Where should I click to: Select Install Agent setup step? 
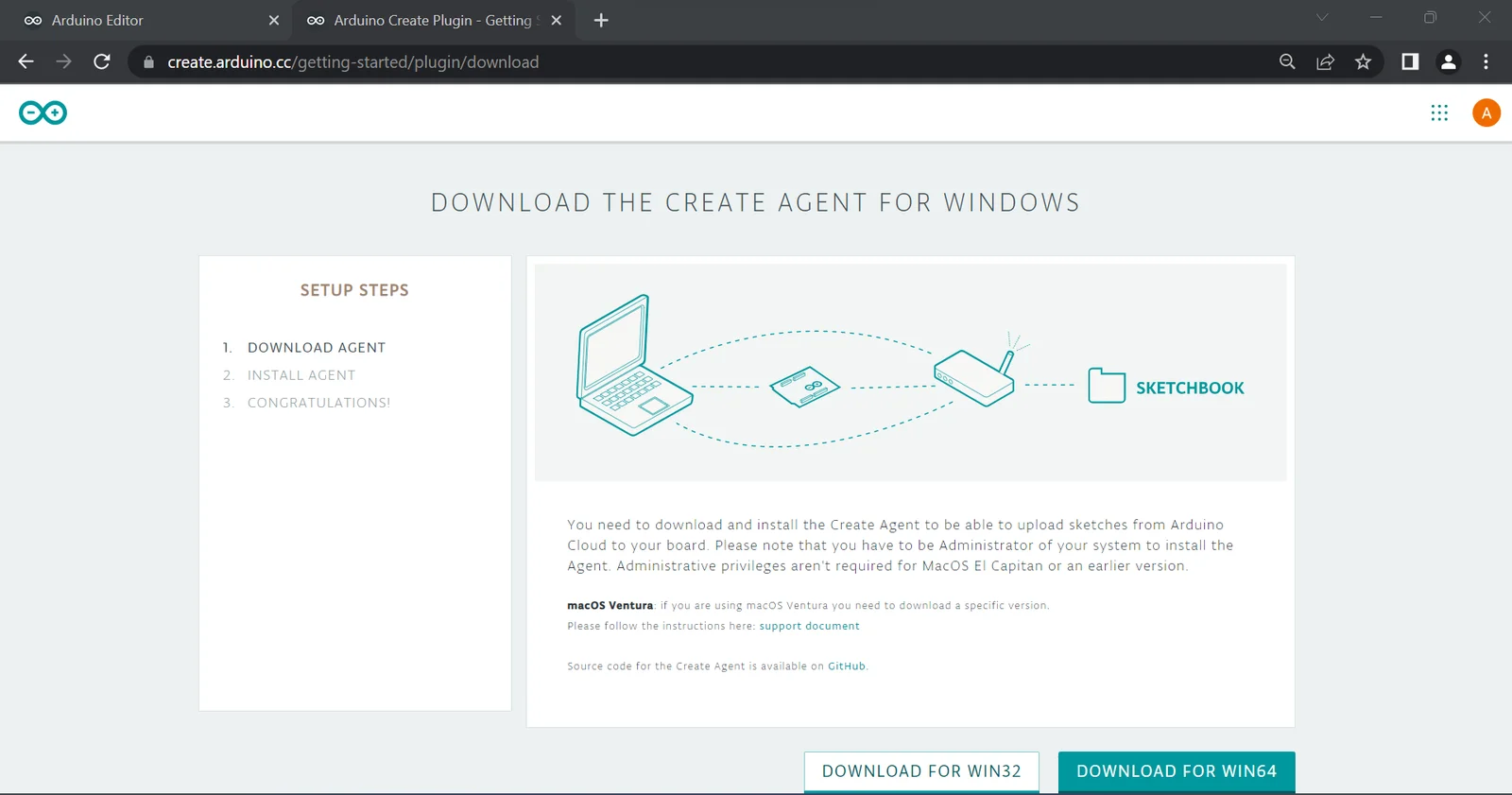(x=301, y=375)
